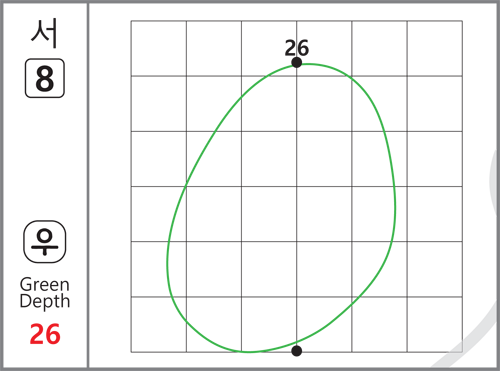Click the top-right corner grid cell
Screen dimensions: 500x371
point(435,48)
